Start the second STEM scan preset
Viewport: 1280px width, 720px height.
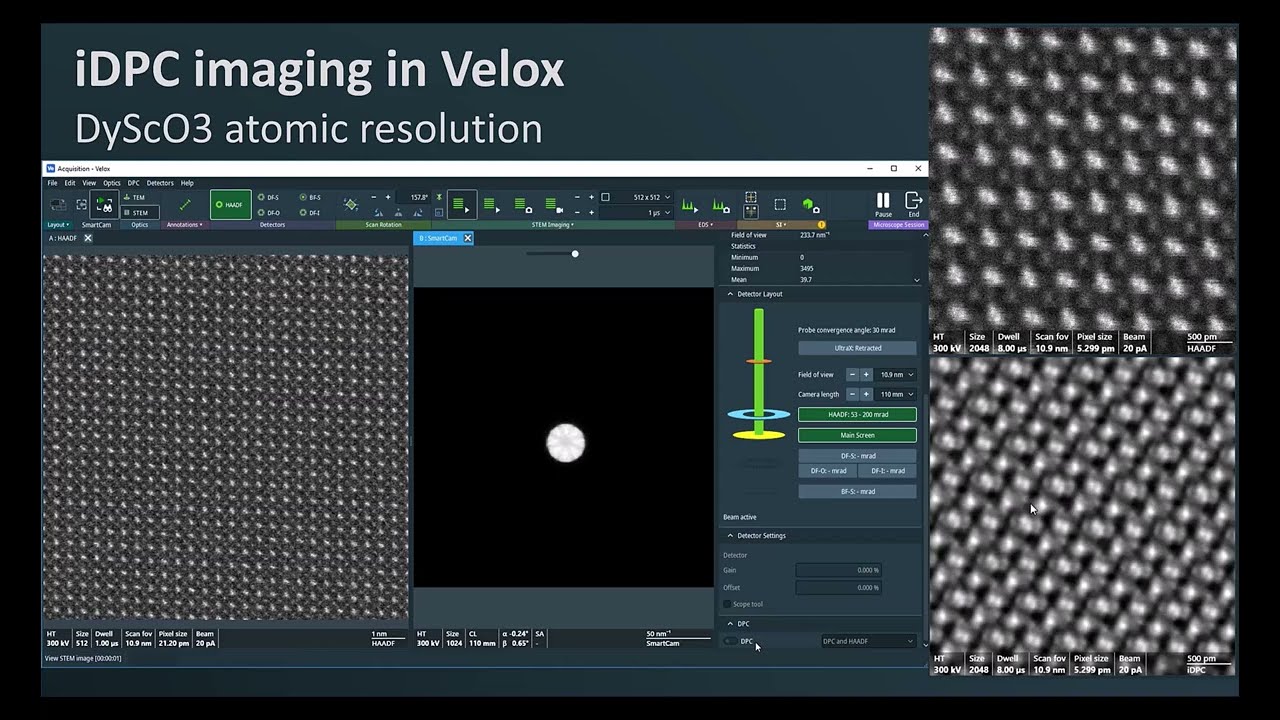(491, 205)
